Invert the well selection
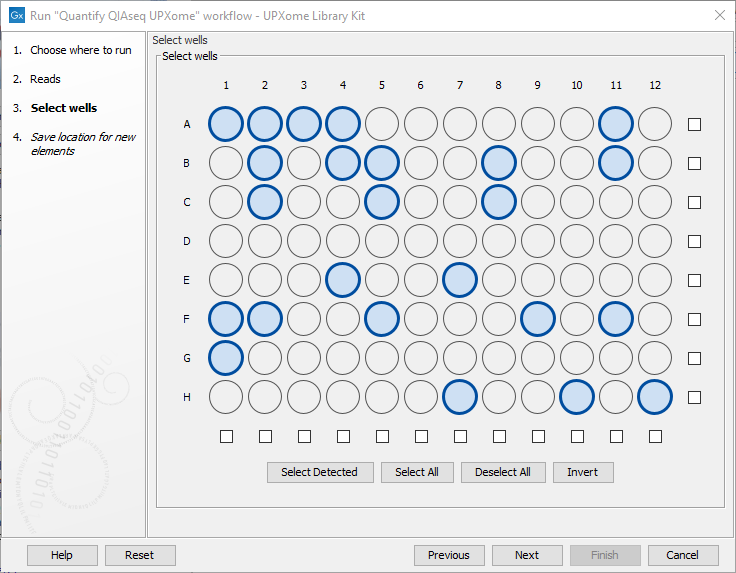Screen dimensions: 736x573 (x=583, y=472)
